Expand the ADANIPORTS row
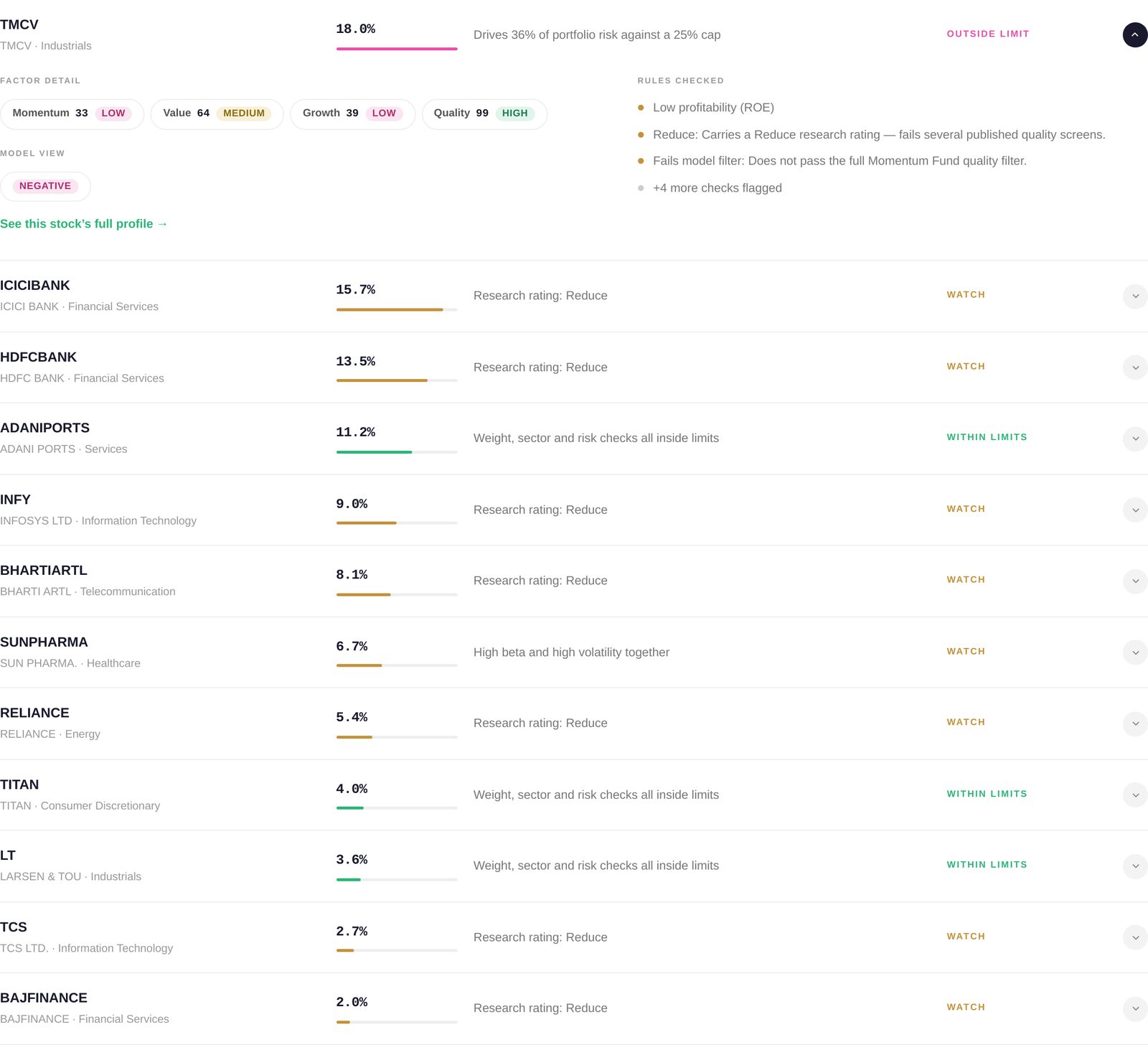Screen dimensions: 1148x1045 click(1134, 439)
